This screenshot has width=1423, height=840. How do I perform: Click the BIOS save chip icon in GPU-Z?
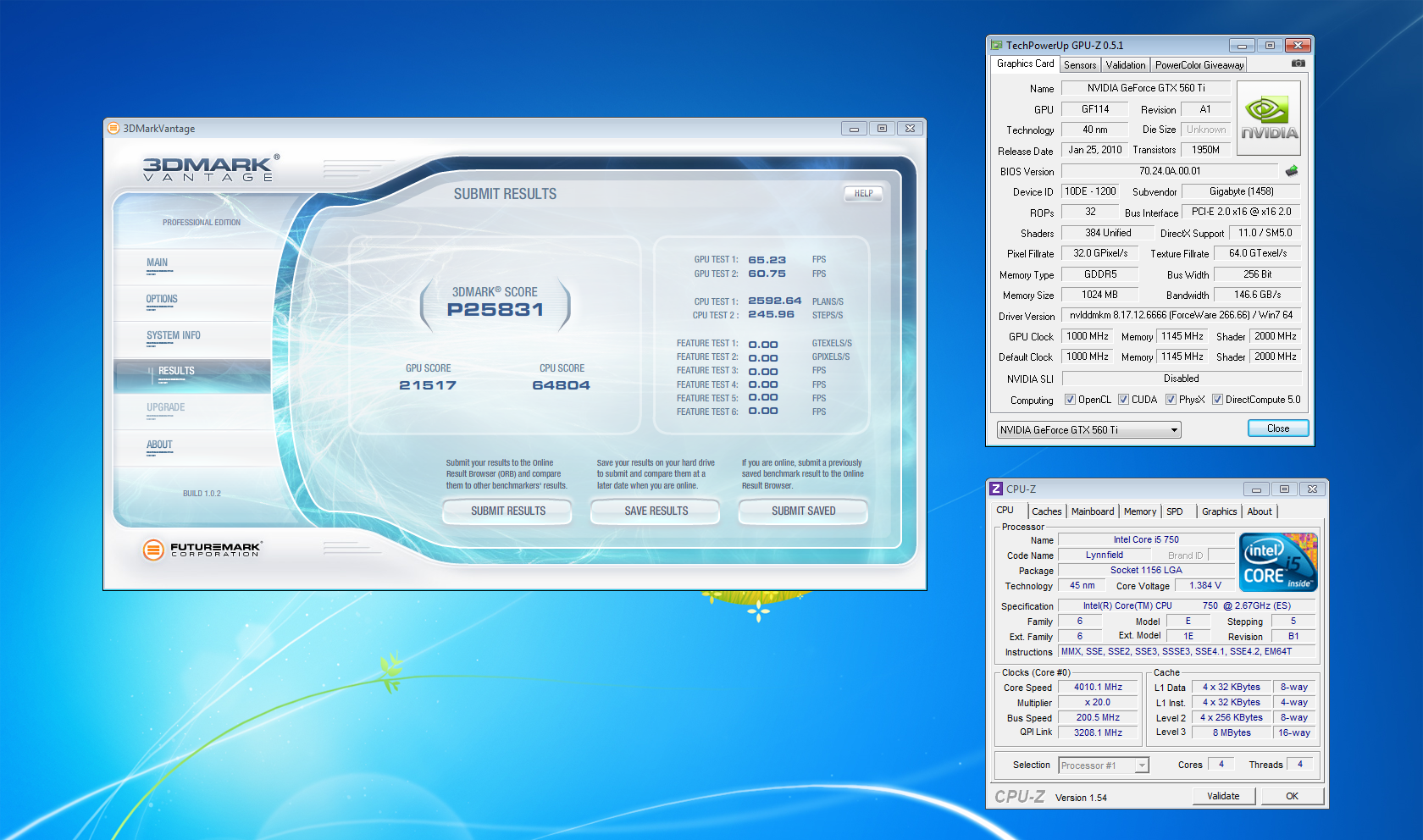[x=1292, y=171]
